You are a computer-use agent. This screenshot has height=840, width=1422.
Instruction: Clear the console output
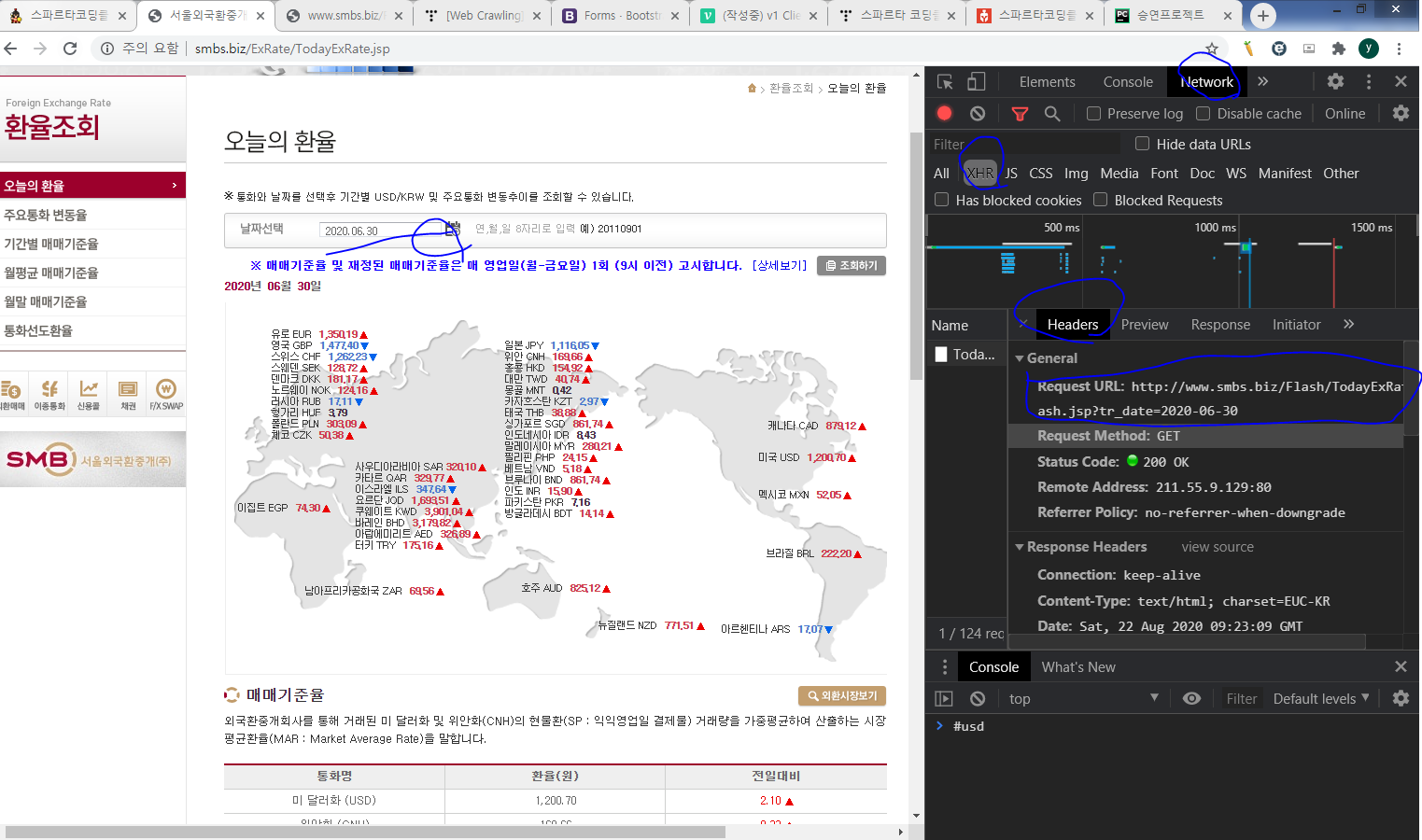[x=978, y=698]
